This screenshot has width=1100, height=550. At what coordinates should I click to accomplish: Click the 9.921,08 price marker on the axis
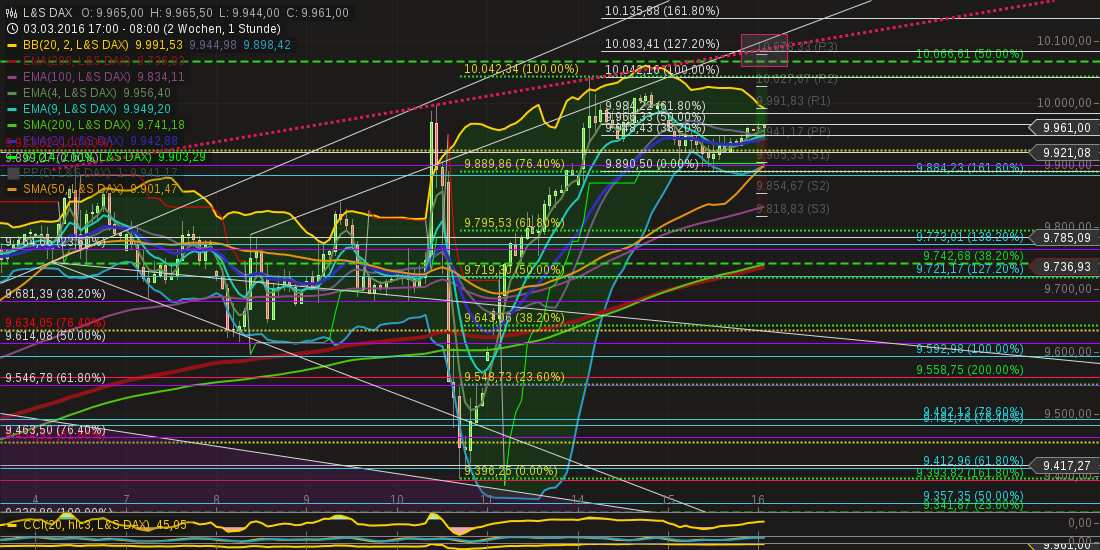tap(1063, 153)
